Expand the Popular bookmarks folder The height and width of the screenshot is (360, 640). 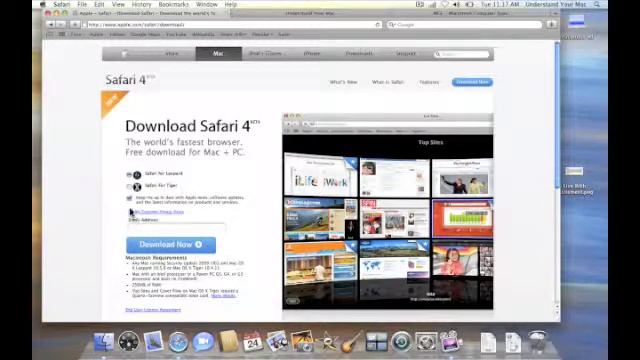pyautogui.click(x=262, y=35)
